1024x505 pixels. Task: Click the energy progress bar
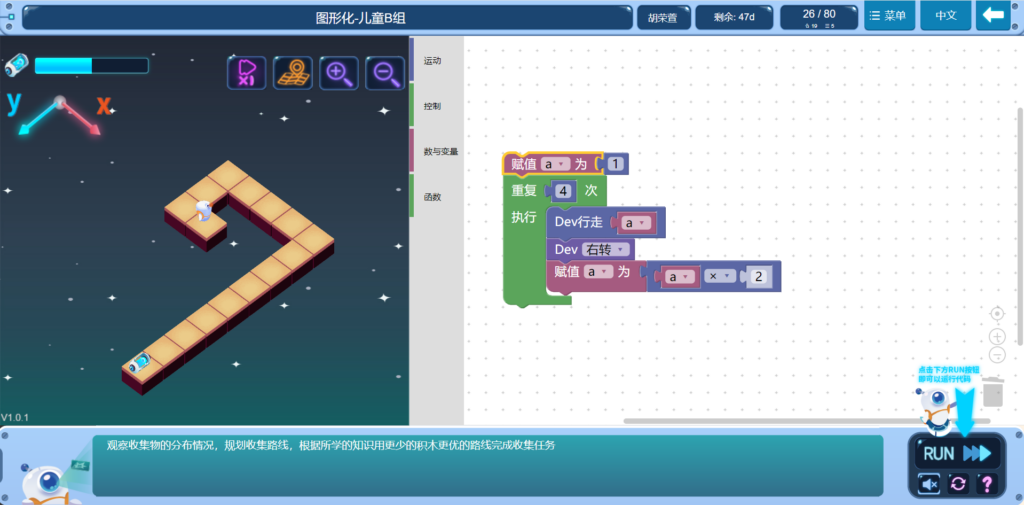(91, 66)
